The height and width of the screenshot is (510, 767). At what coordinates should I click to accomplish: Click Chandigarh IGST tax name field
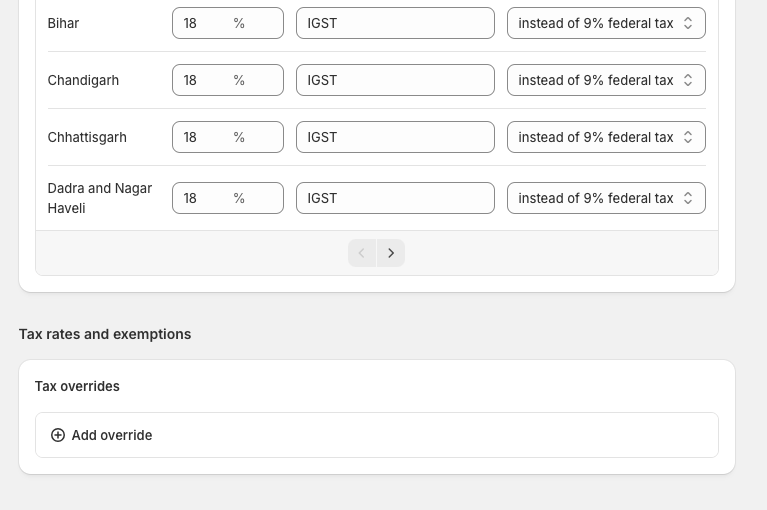[x=395, y=80]
